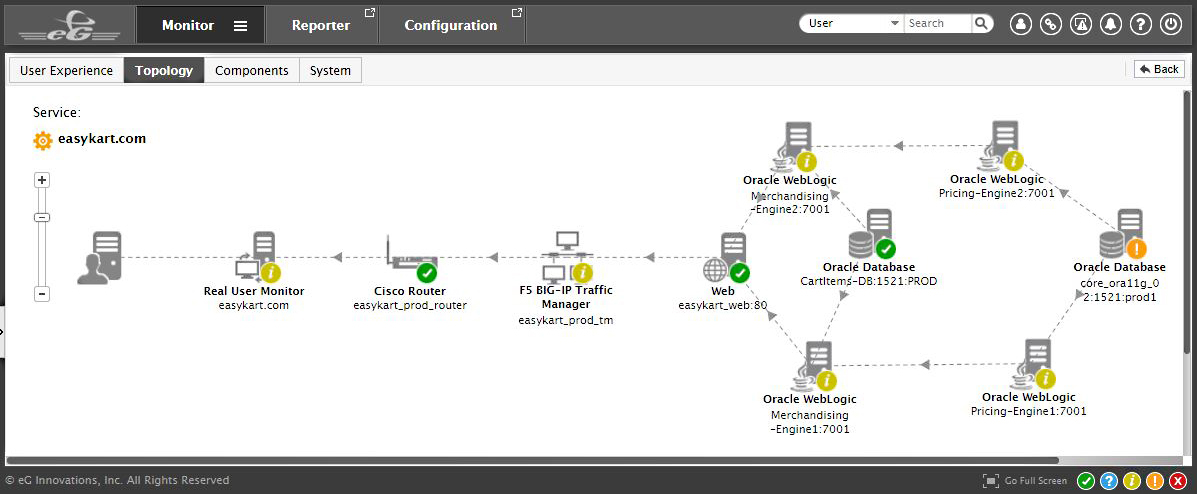Open the alarm warning screen icon
Image resolution: width=1197 pixels, height=494 pixels.
tap(1080, 24)
